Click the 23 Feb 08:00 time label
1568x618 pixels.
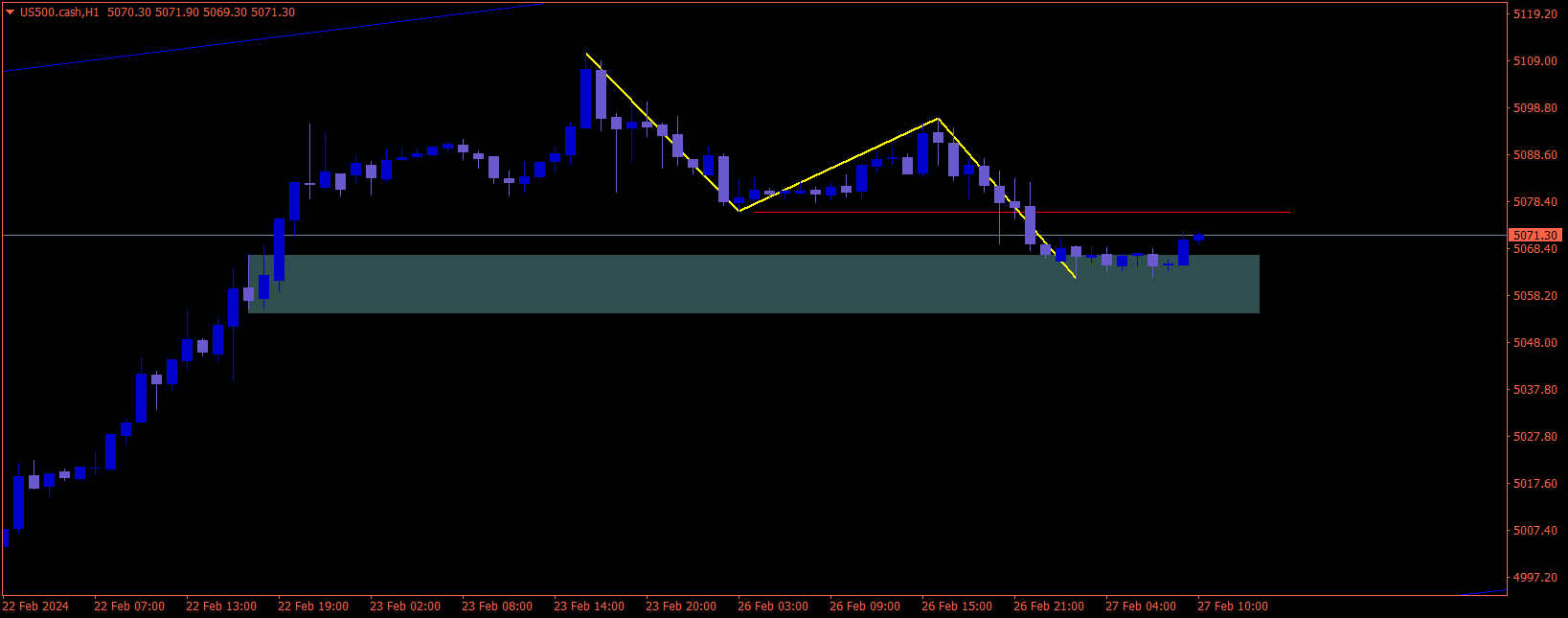pos(497,607)
